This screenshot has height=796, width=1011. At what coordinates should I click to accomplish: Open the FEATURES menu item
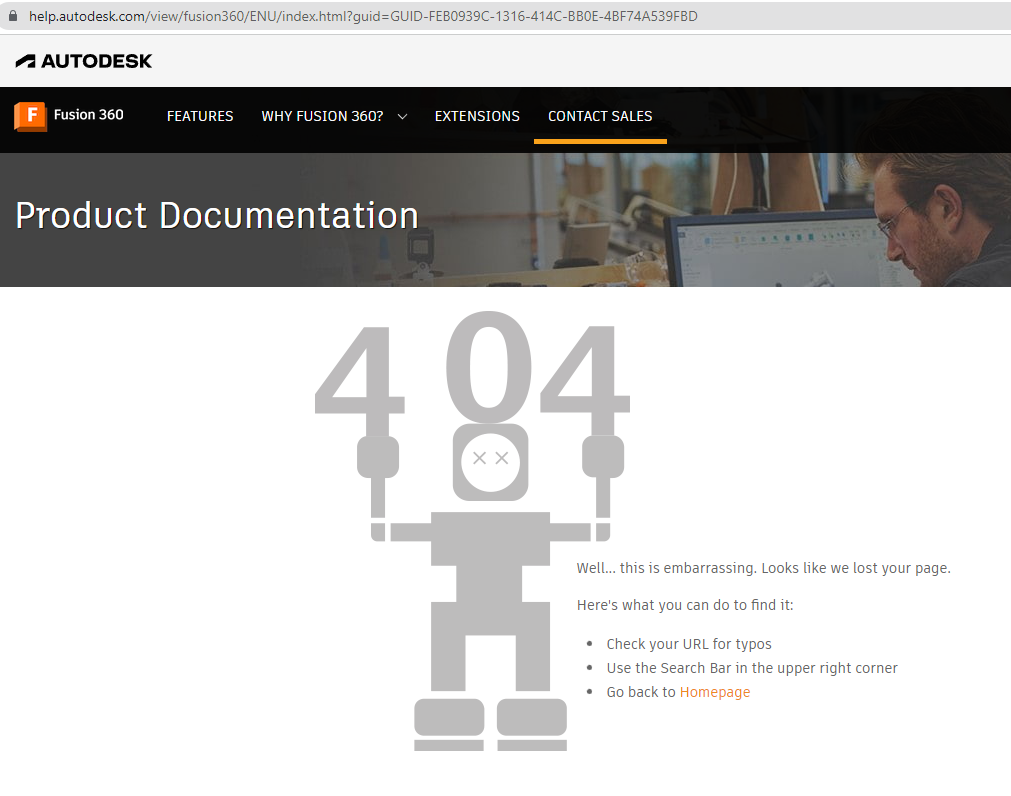click(200, 116)
